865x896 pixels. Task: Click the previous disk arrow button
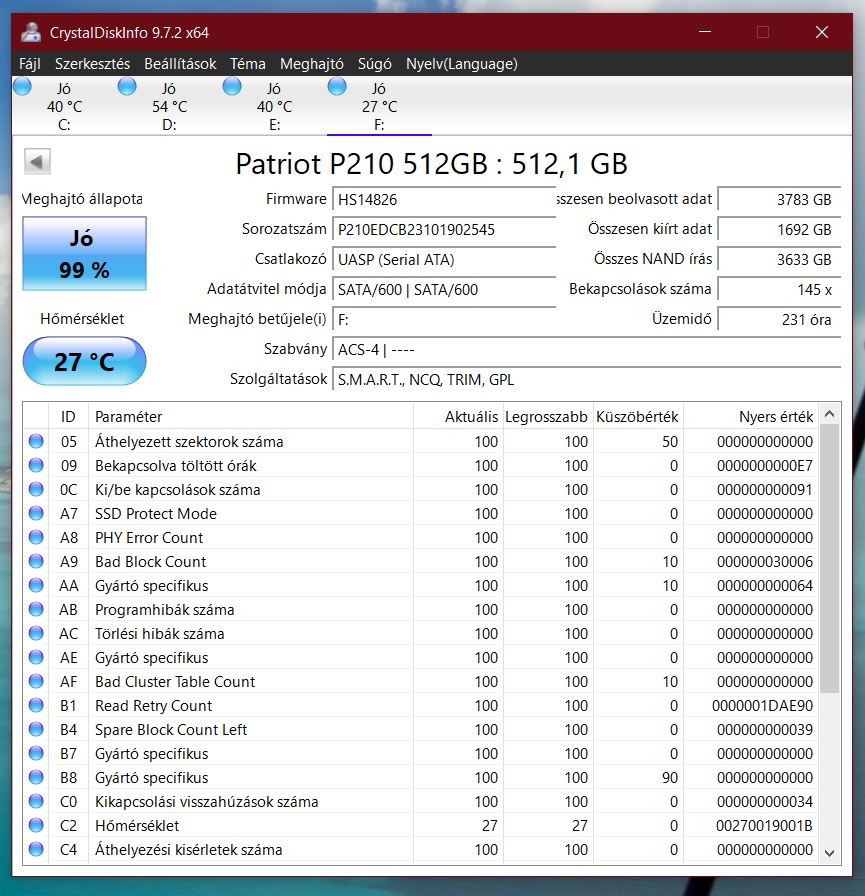tap(37, 162)
